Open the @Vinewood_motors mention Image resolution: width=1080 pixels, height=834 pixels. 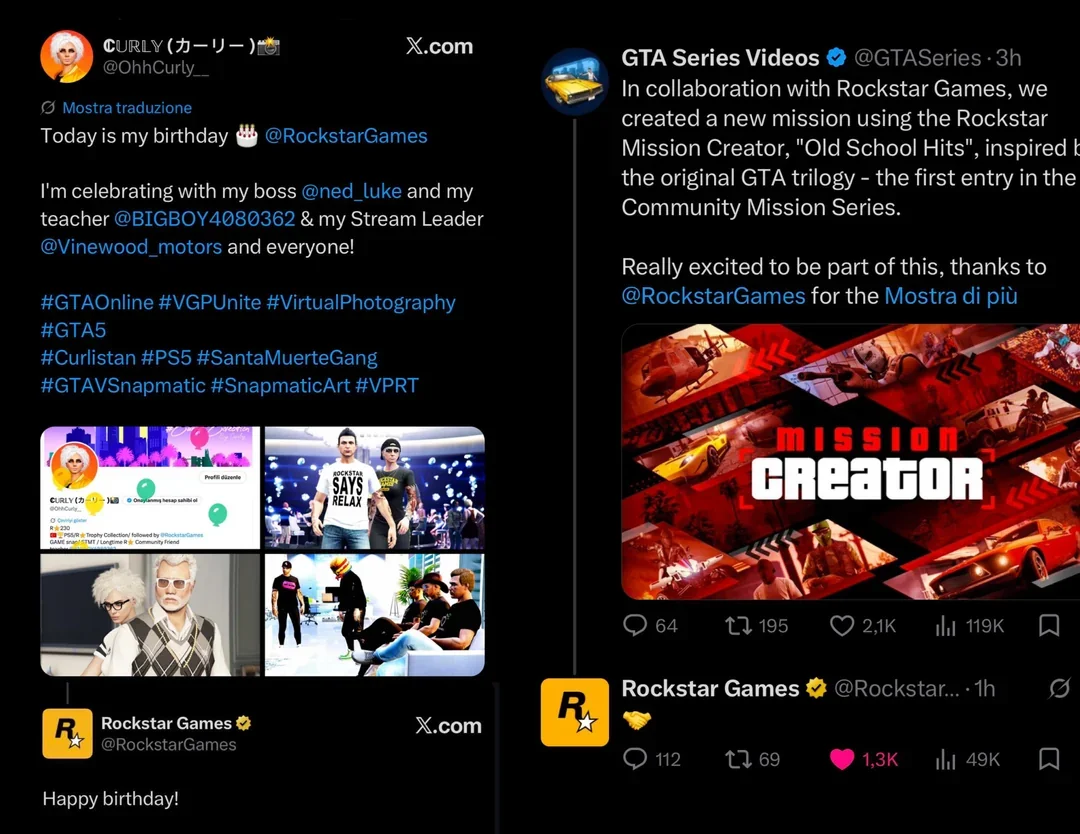(x=131, y=247)
